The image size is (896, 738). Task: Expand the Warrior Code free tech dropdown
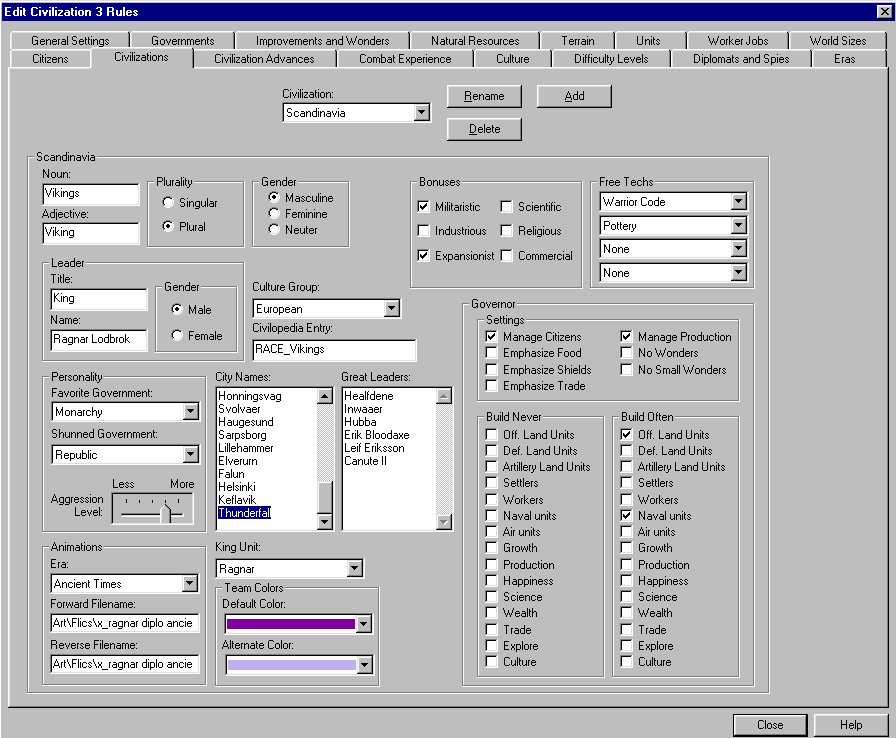coord(738,202)
